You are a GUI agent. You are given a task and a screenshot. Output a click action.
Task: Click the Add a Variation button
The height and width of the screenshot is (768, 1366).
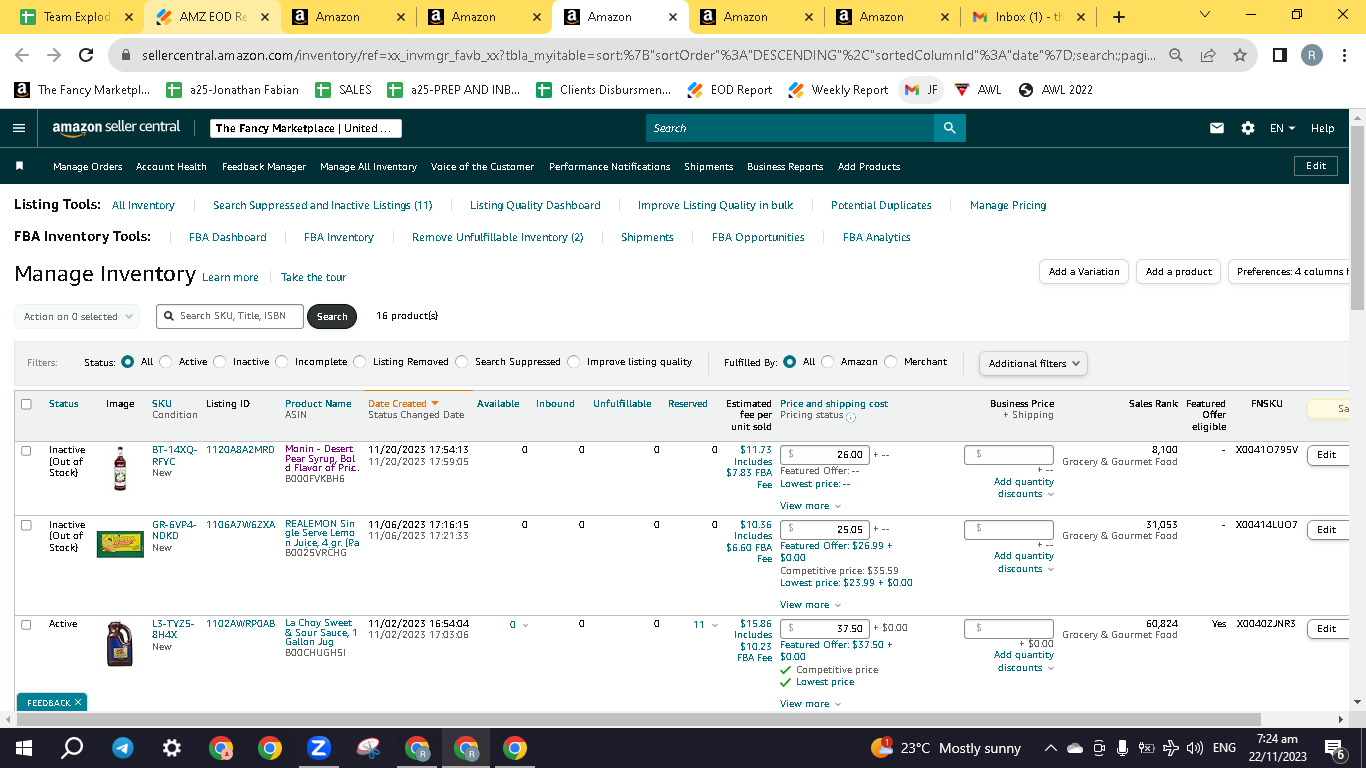(x=1084, y=272)
